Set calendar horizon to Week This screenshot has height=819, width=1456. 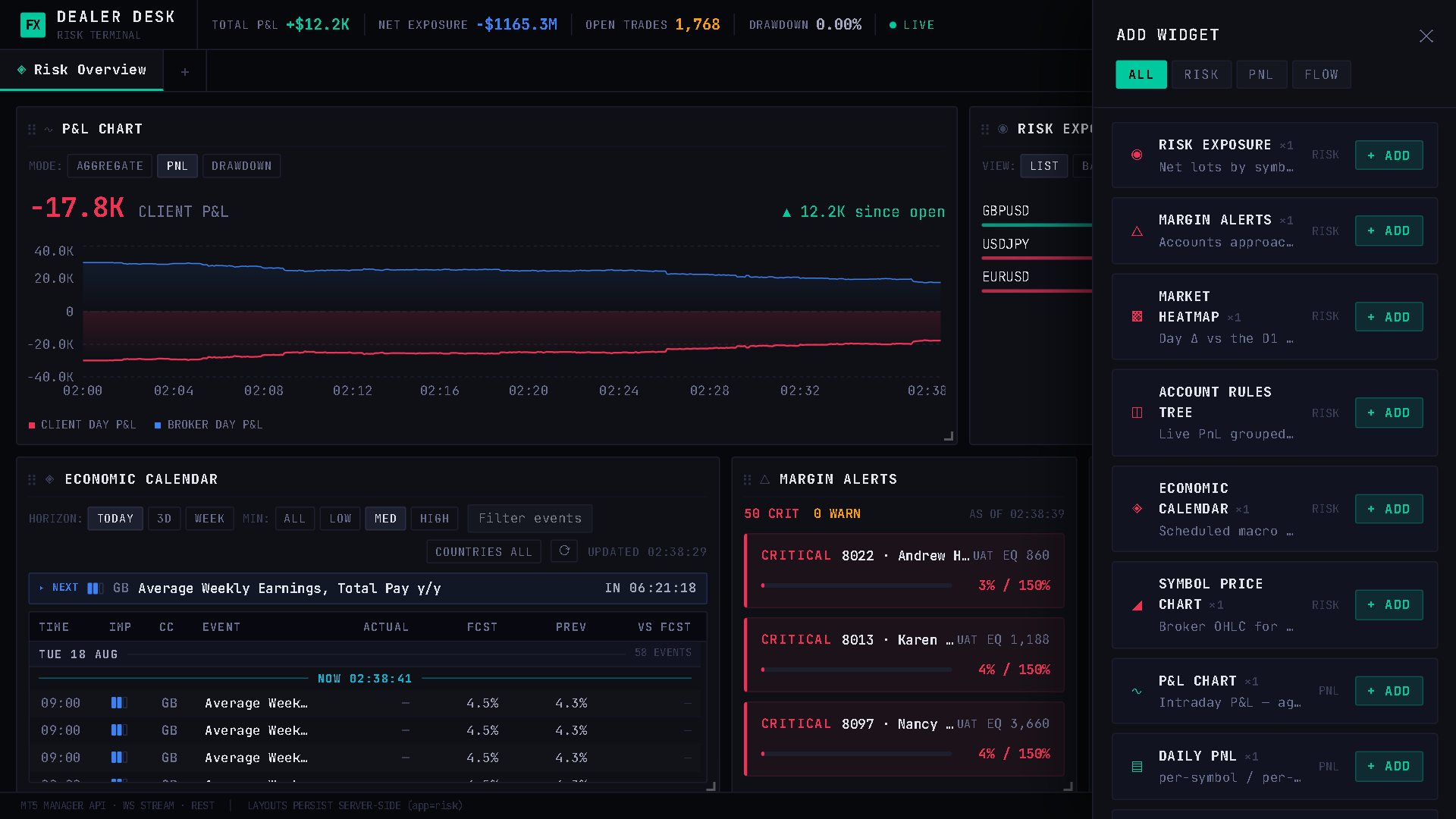coord(209,519)
